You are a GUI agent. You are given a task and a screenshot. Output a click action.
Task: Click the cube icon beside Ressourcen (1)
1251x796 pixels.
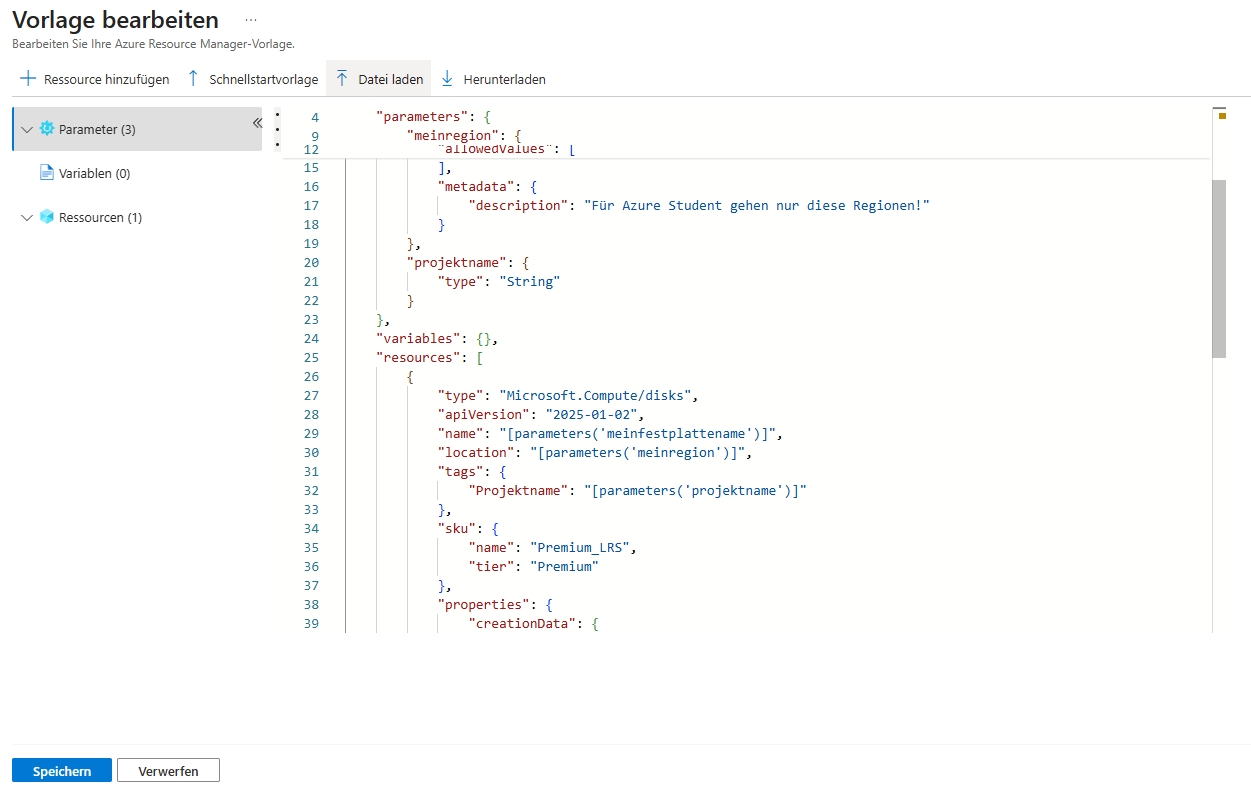pyautogui.click(x=47, y=217)
